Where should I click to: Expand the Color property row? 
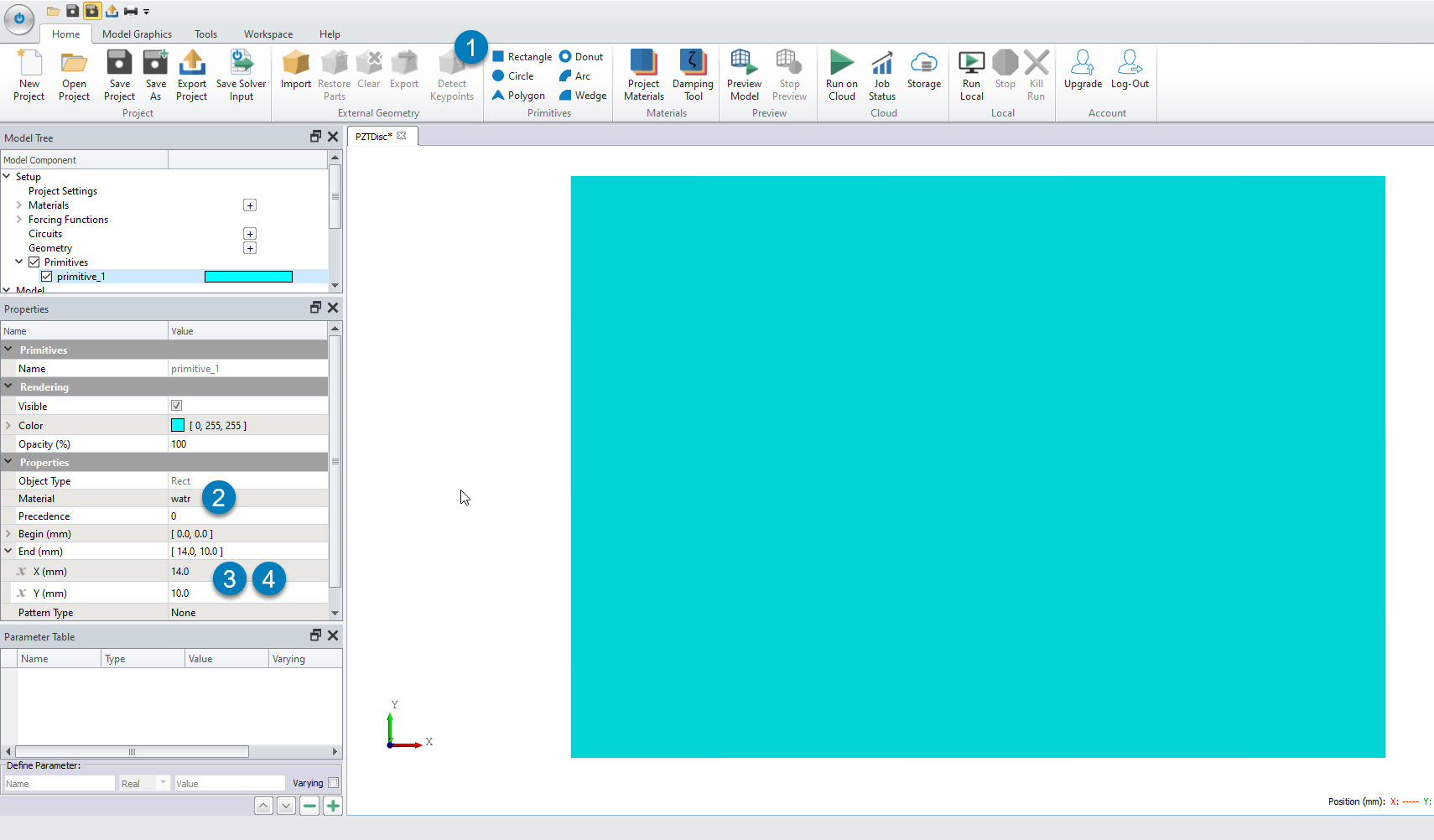(8, 426)
